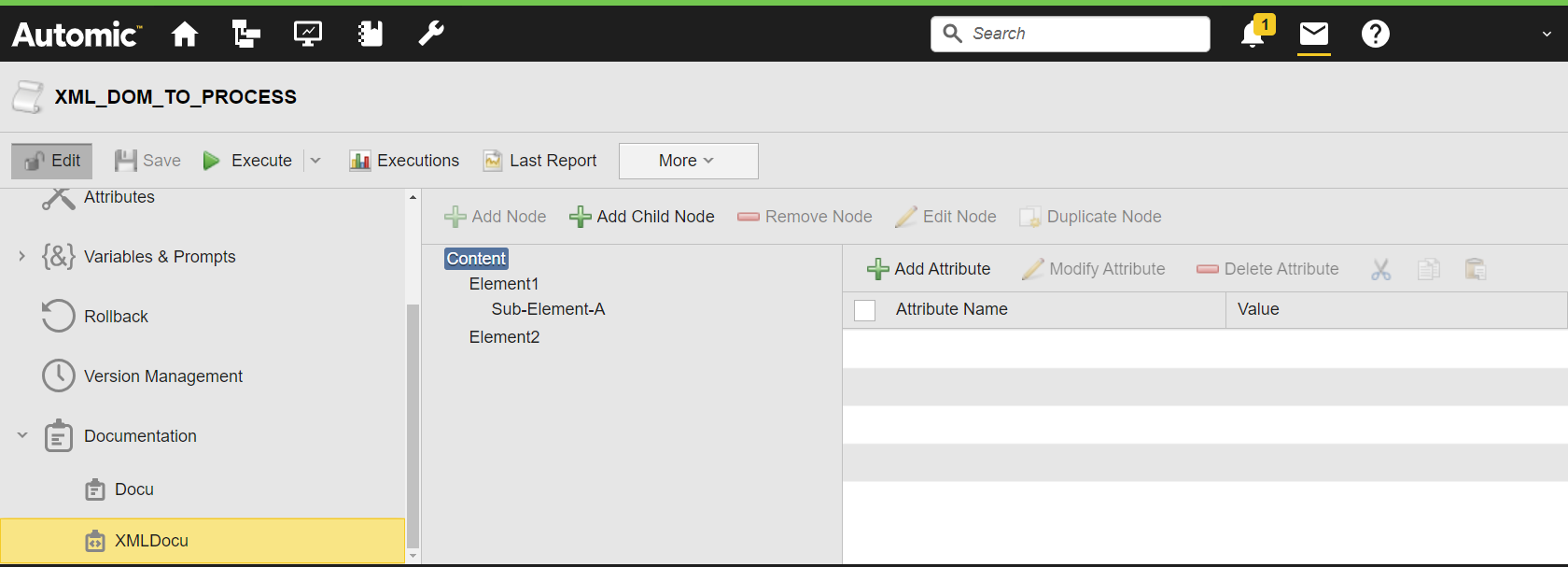
Task: Open the Execute split-button dropdown arrow
Action: [x=315, y=160]
